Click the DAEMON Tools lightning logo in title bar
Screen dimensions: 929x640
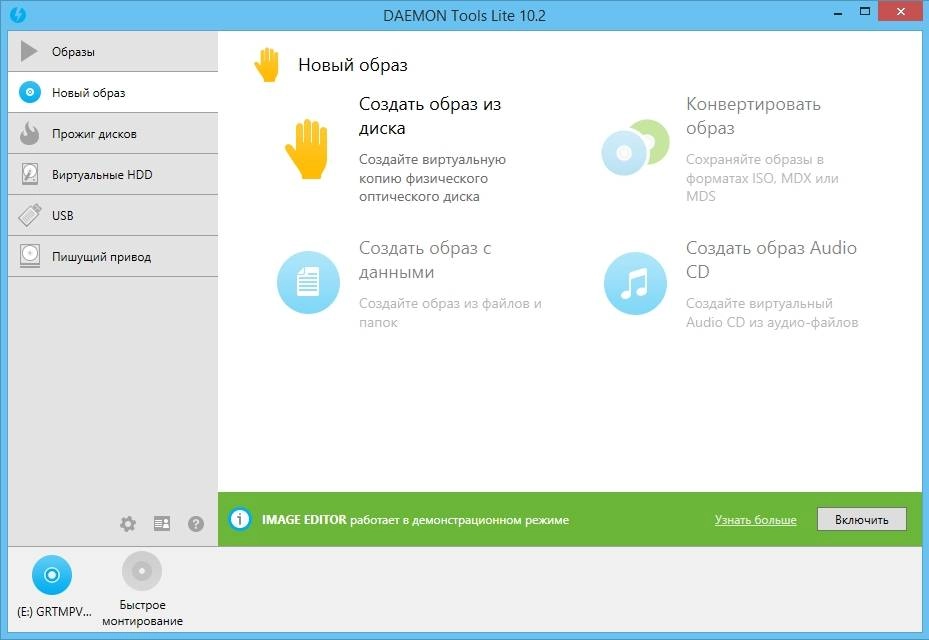click(18, 15)
